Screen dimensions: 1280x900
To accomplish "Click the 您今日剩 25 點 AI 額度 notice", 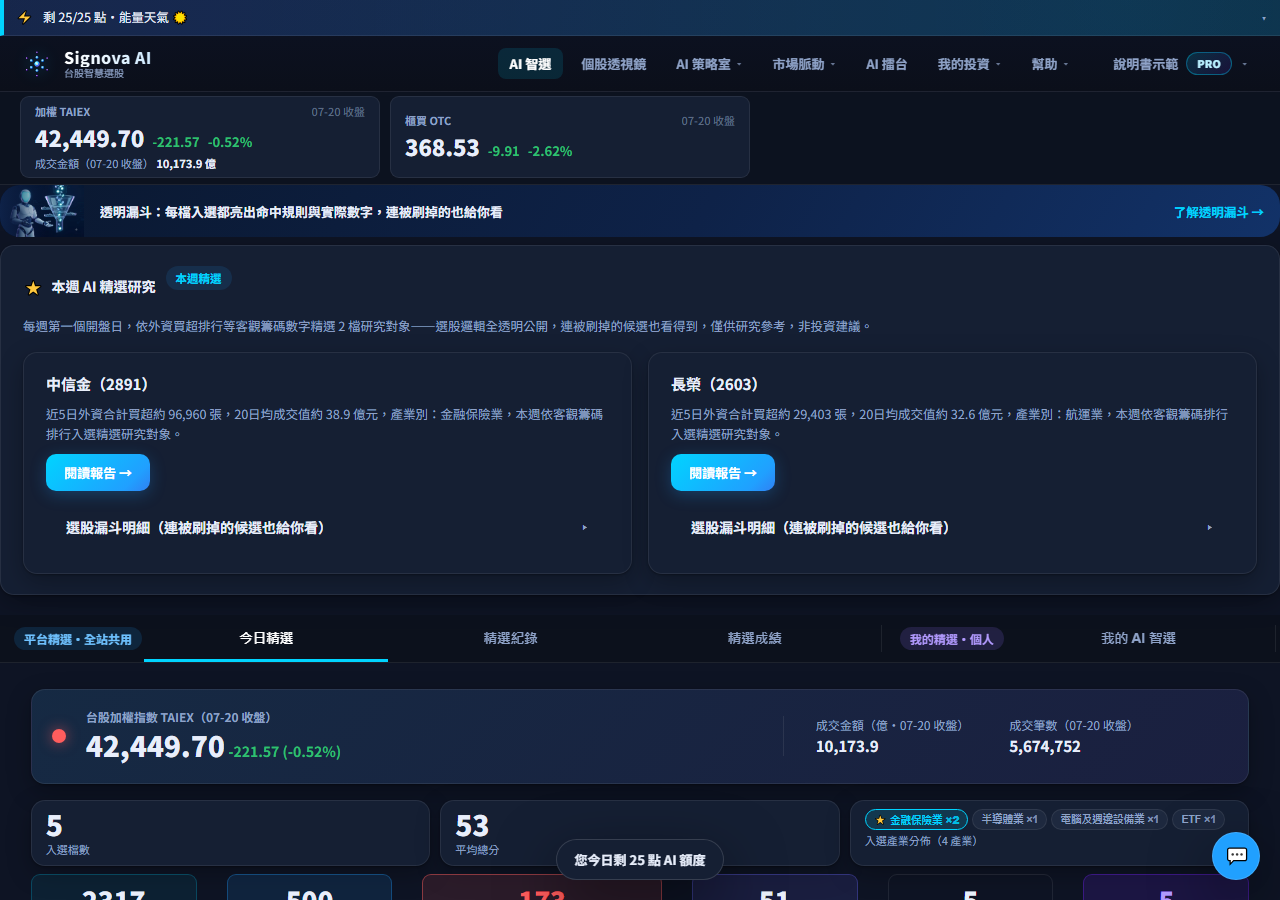I will pyautogui.click(x=640, y=859).
